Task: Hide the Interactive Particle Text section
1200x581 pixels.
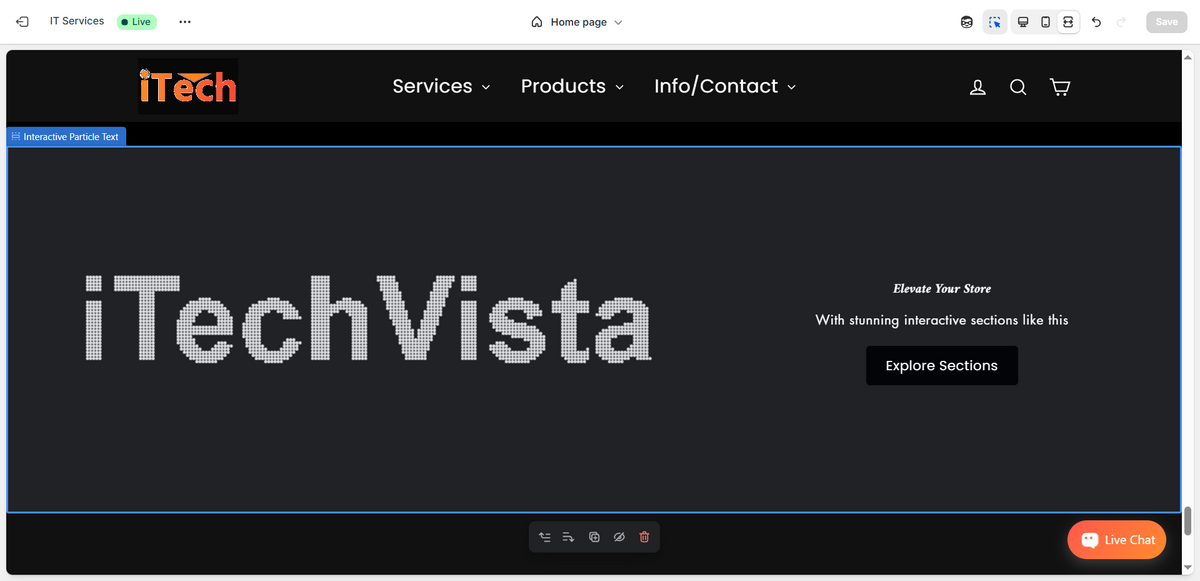Action: 619,537
